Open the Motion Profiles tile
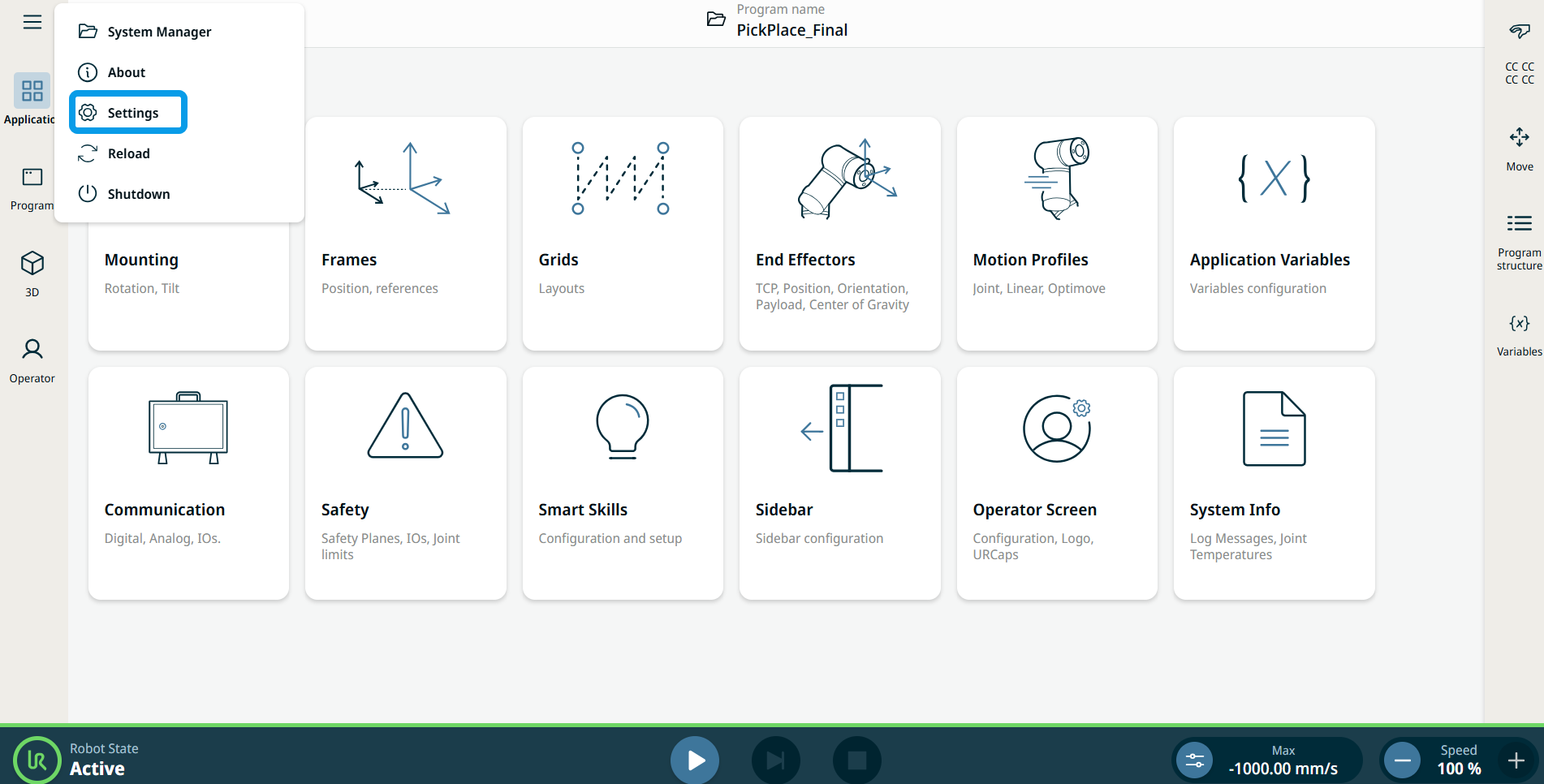This screenshot has width=1544, height=784. pos(1056,234)
